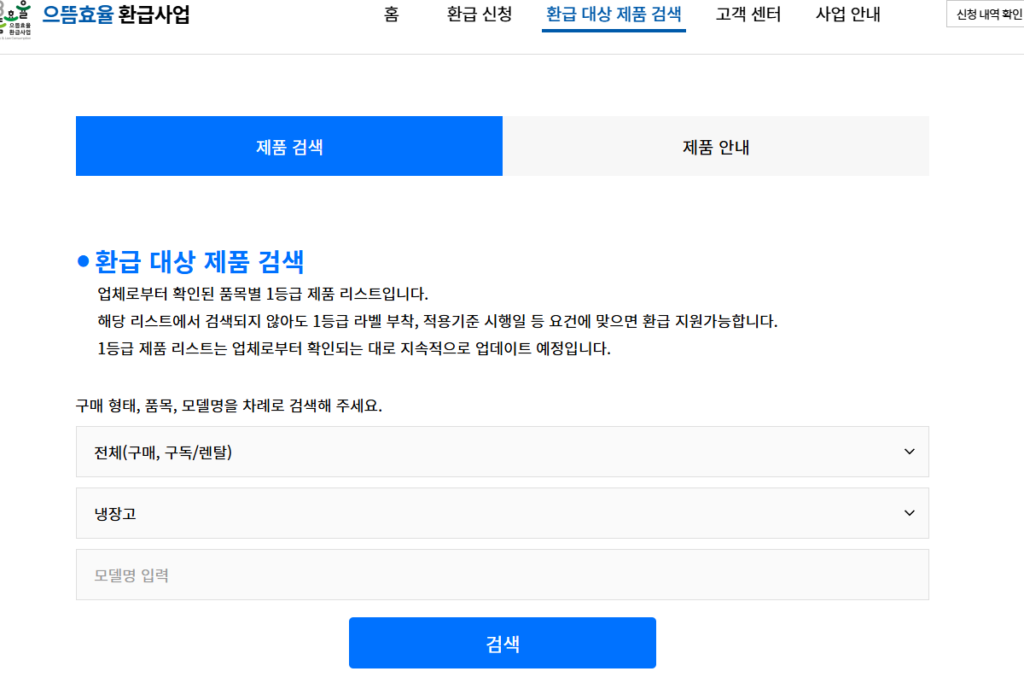1024x683 pixels.
Task: Click the underlined 환급 대상 제품 검색 nav link
Action: point(614,14)
